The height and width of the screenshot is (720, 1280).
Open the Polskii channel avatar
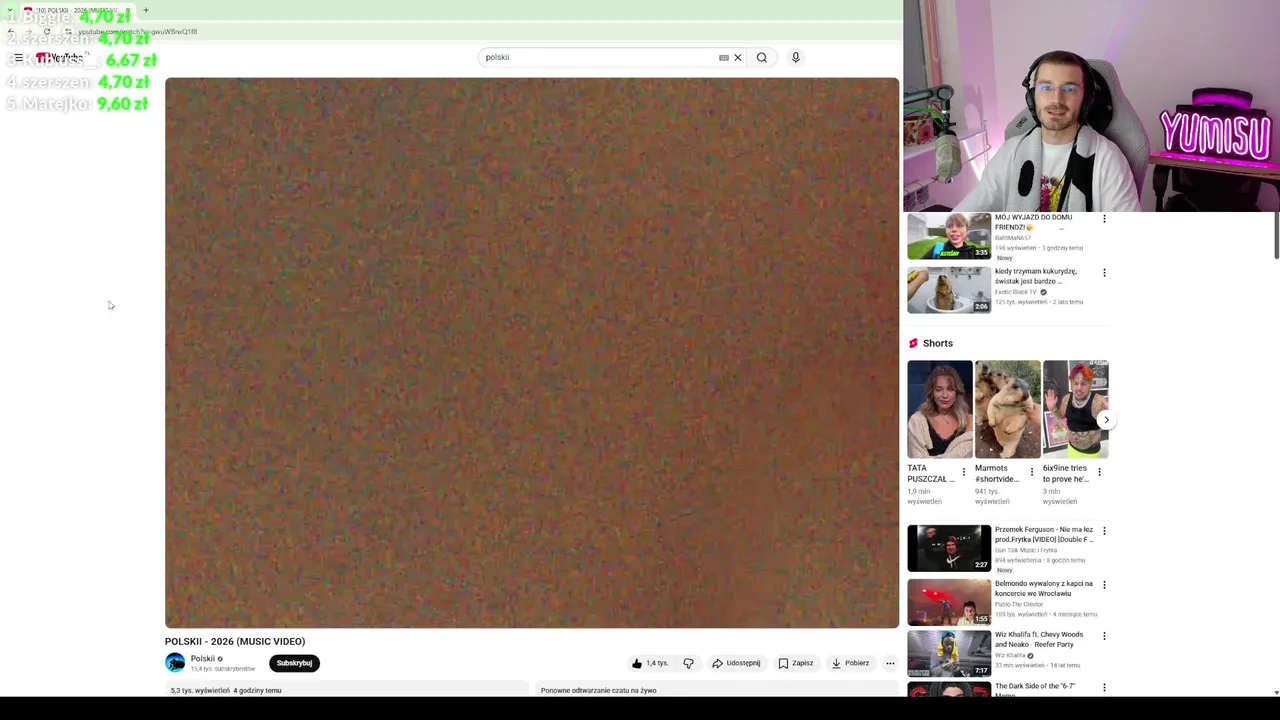(175, 663)
